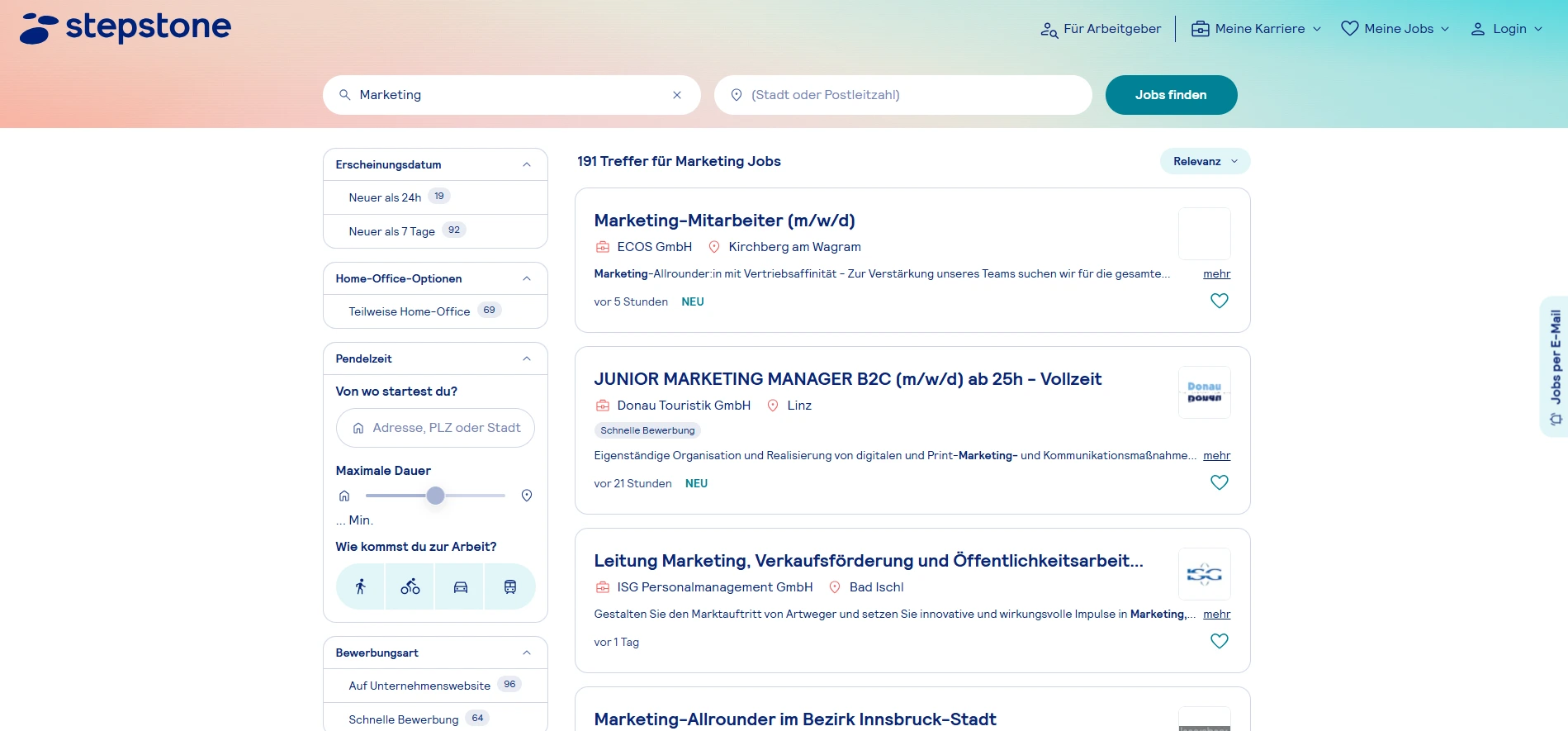Click the Donau Touristik company briefcase icon
This screenshot has height=731, width=1568.
click(x=603, y=406)
